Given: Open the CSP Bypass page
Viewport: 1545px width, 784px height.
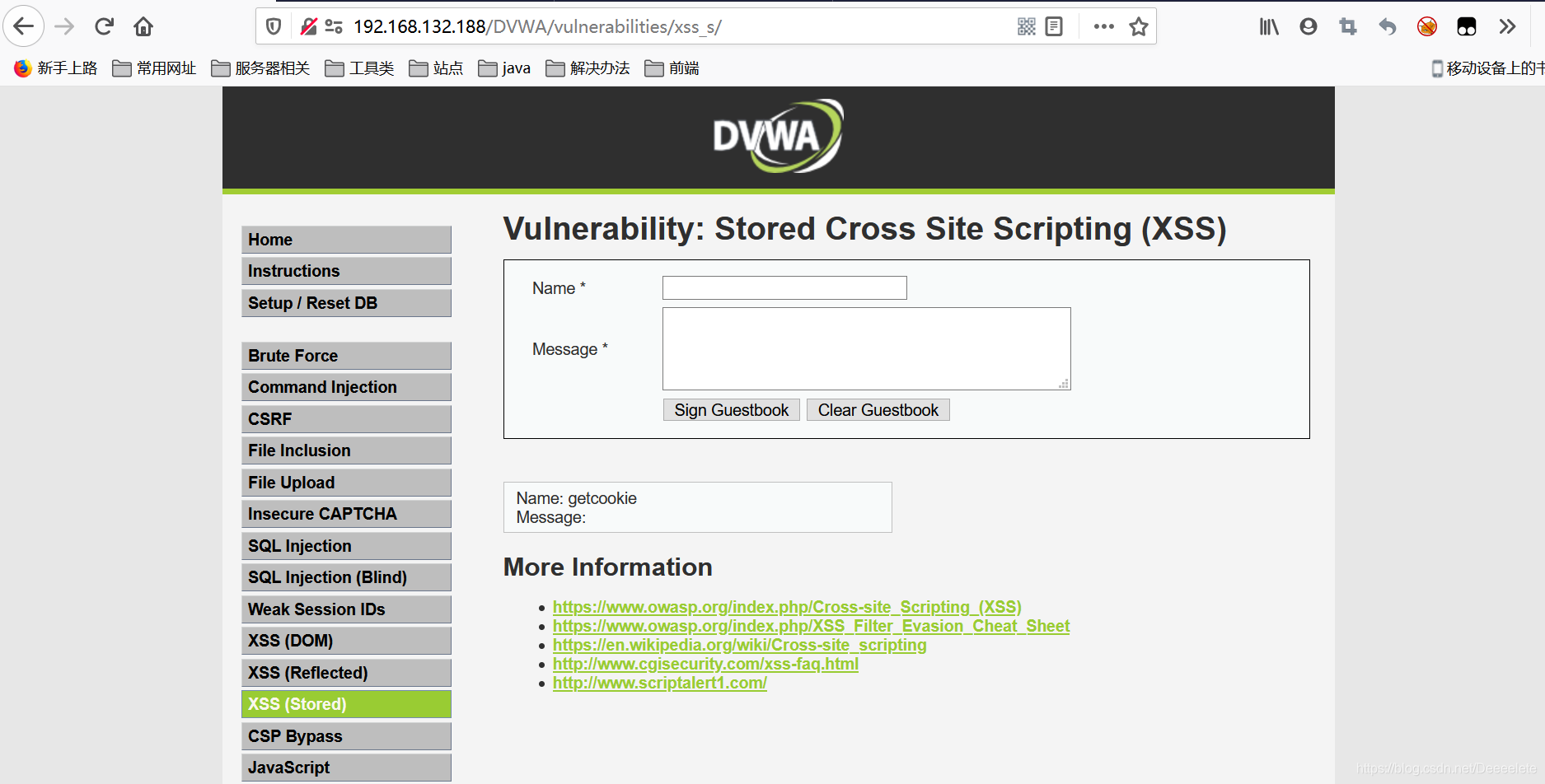Looking at the screenshot, I should pos(346,736).
